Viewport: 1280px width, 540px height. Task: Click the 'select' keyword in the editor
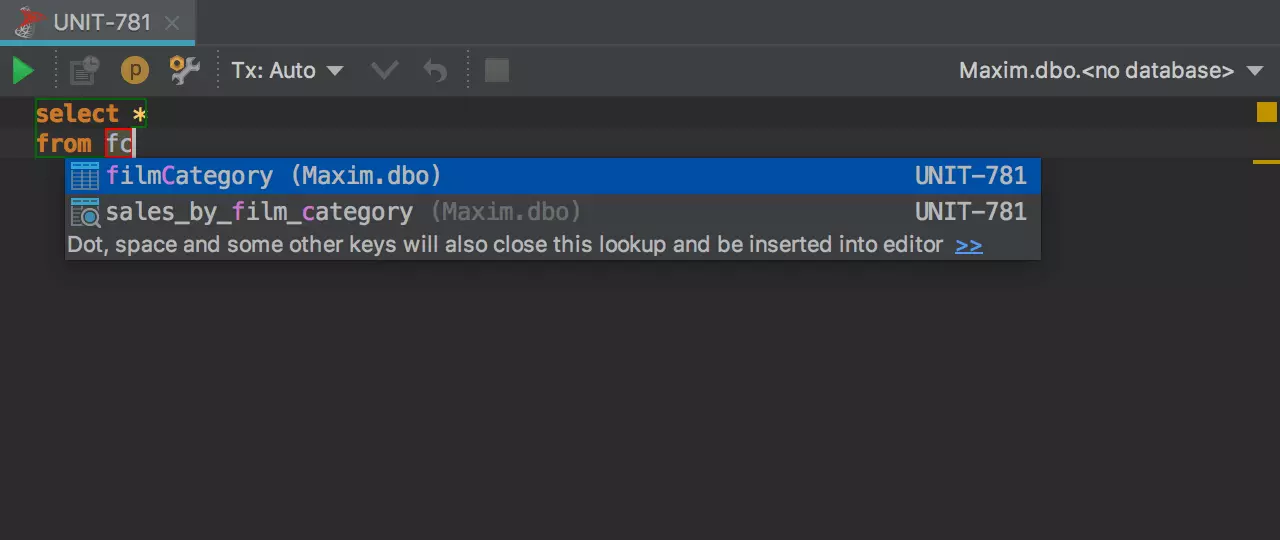(x=77, y=114)
